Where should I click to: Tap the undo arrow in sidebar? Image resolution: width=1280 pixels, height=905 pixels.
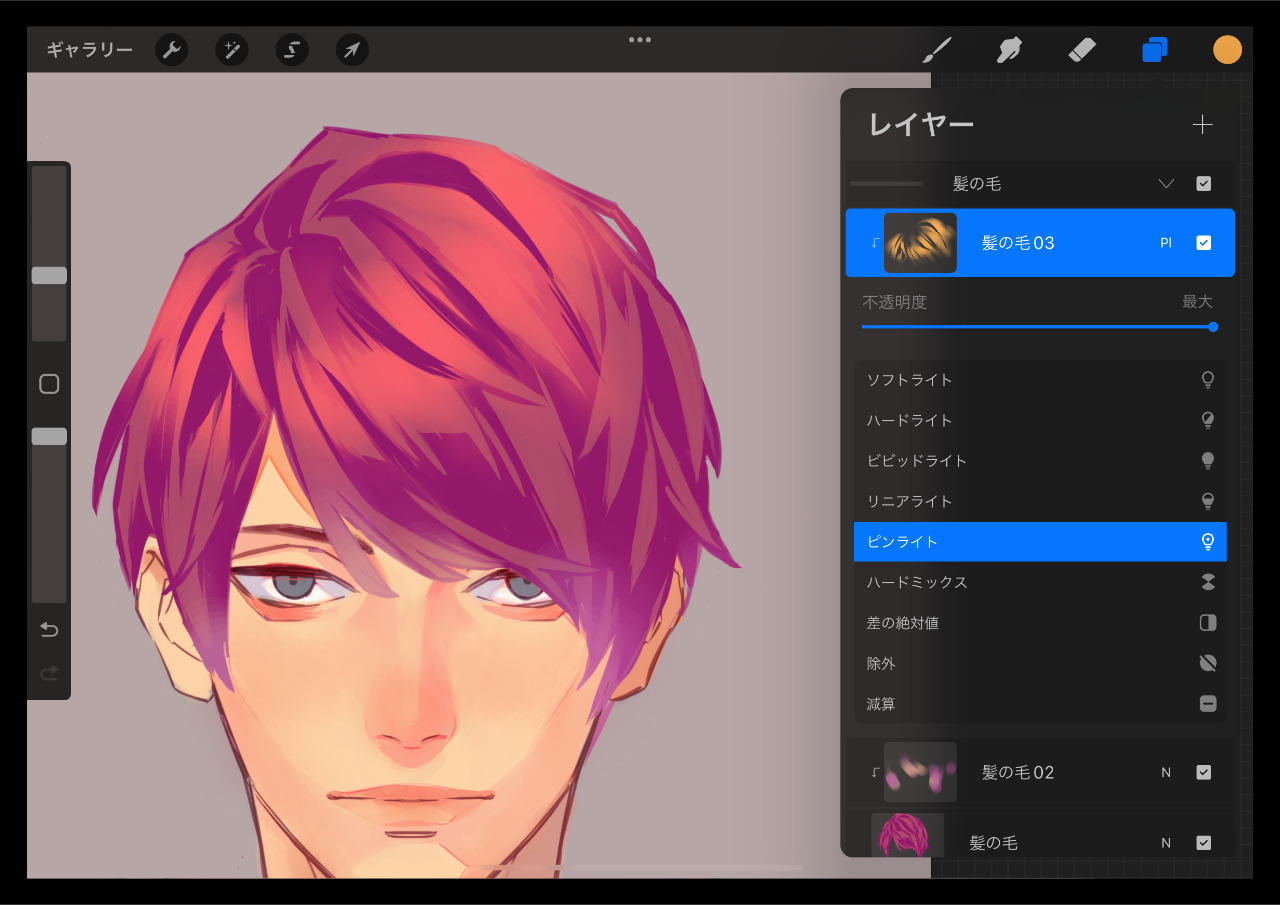tap(49, 630)
